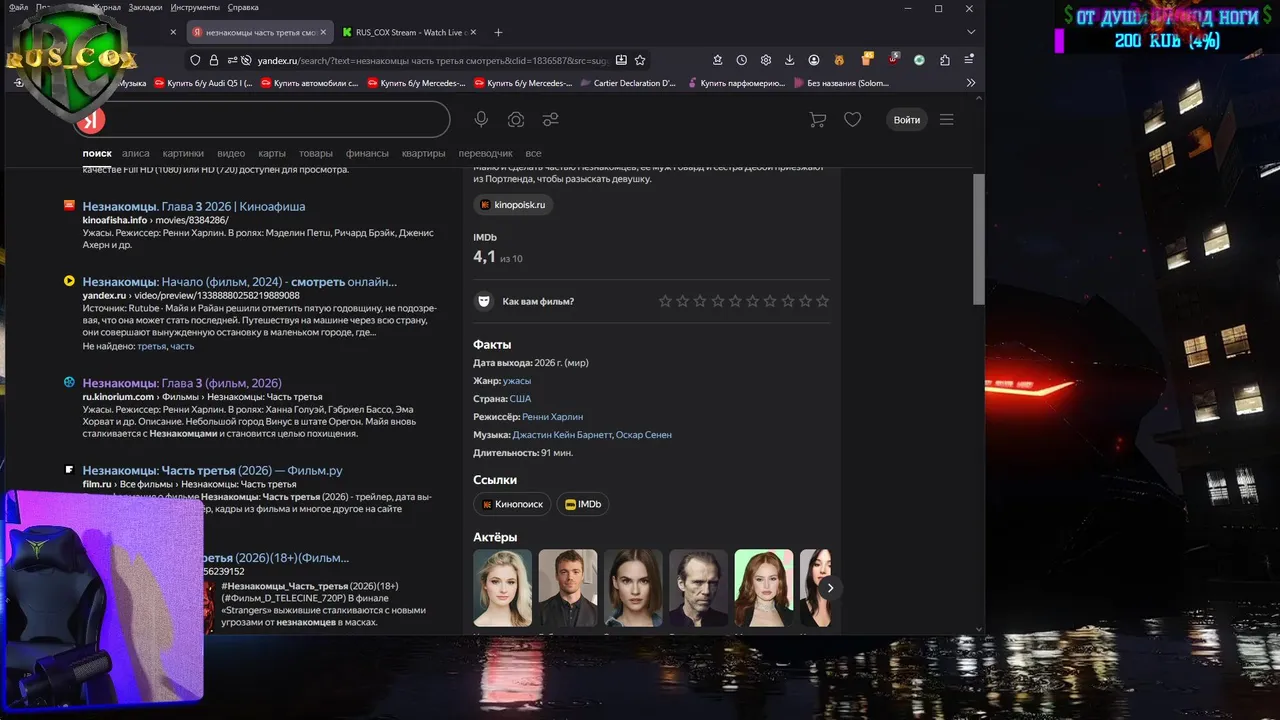Select the алиса search tab
The width and height of the screenshot is (1280, 720).
coord(136,153)
